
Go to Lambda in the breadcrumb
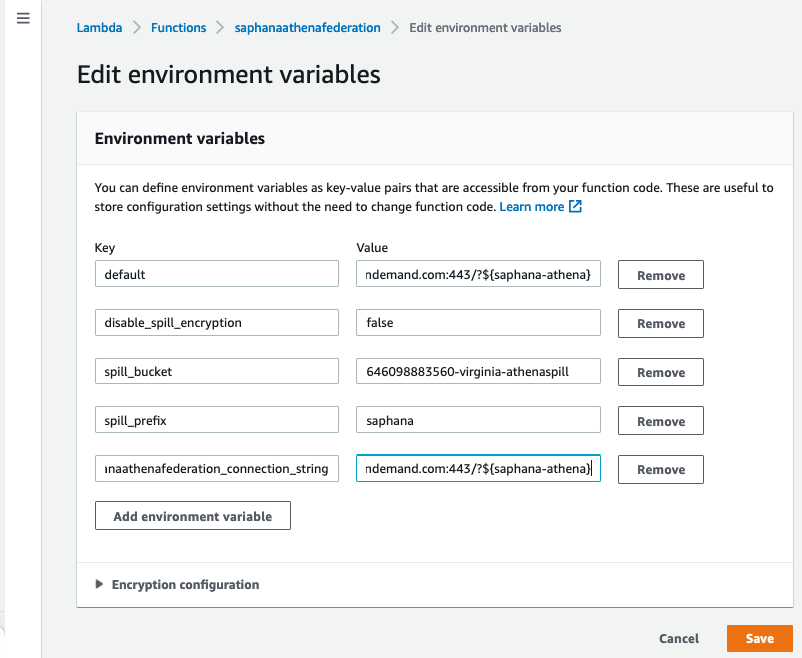[x=99, y=28]
